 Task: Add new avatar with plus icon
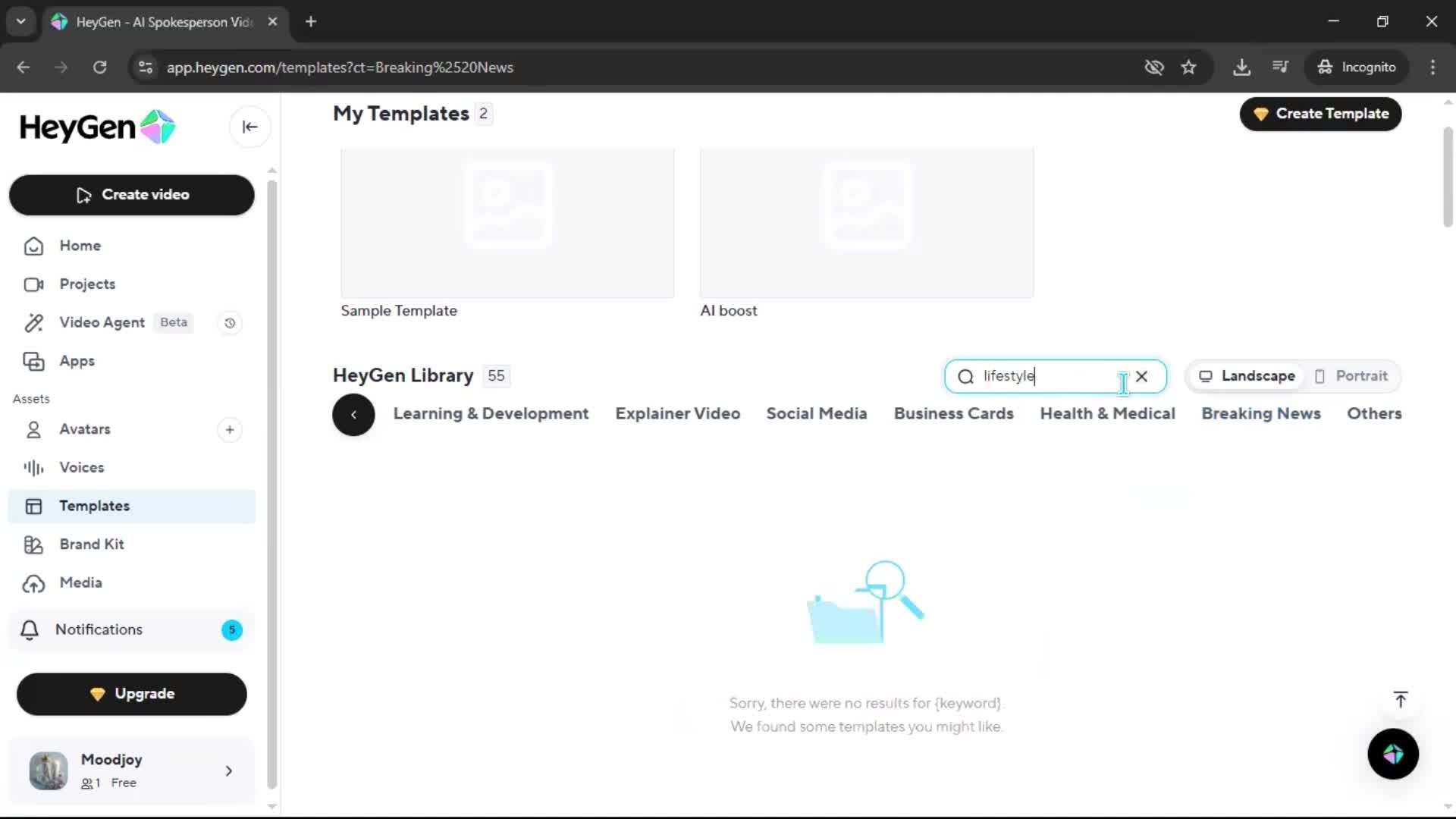230,430
